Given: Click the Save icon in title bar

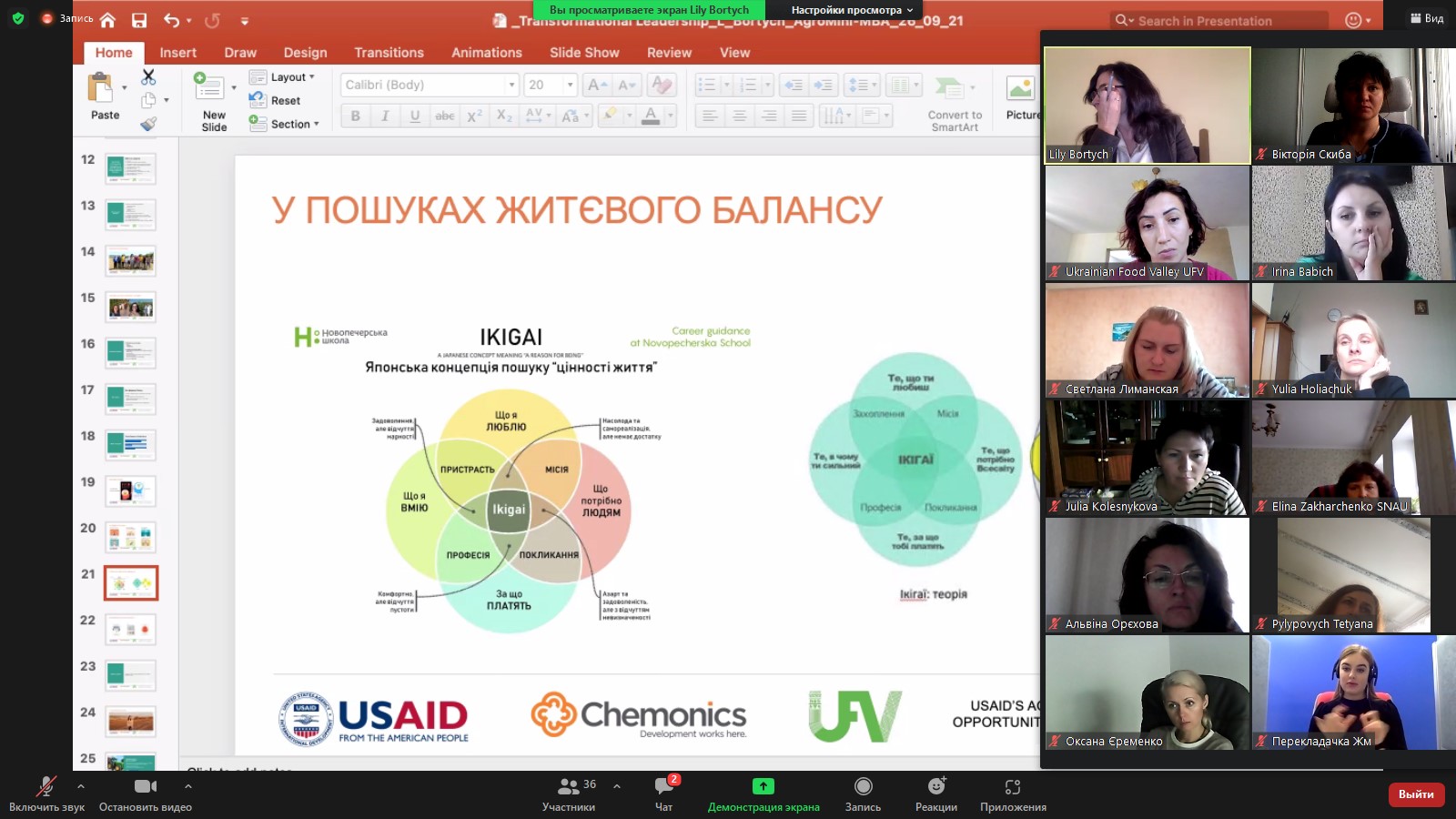Looking at the screenshot, I should pyautogui.click(x=139, y=20).
